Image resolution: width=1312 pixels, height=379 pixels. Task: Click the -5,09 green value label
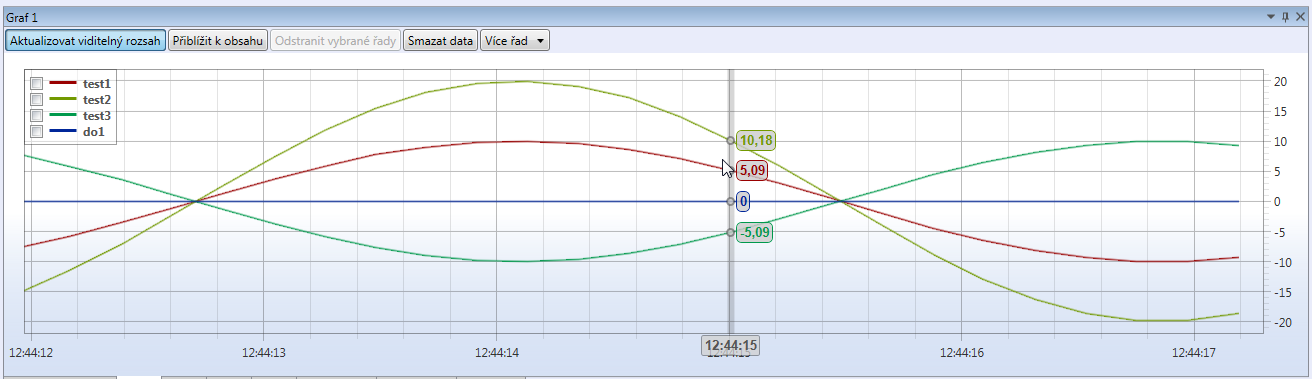point(755,233)
